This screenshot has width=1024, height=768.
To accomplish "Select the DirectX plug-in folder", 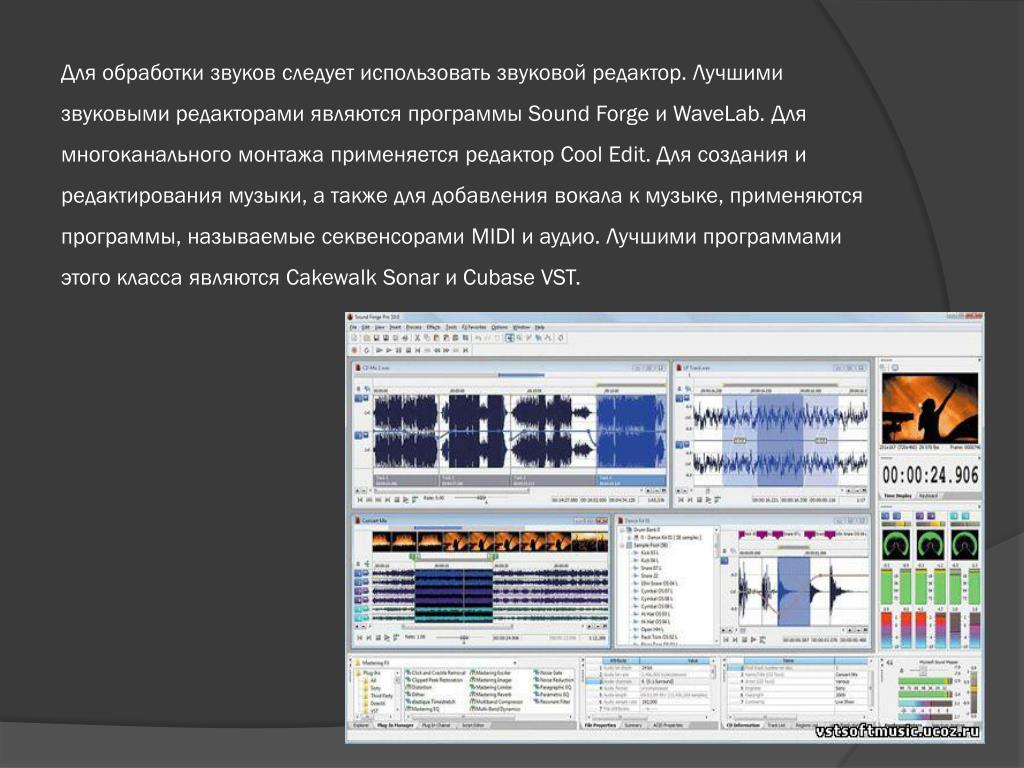I will tap(376, 703).
